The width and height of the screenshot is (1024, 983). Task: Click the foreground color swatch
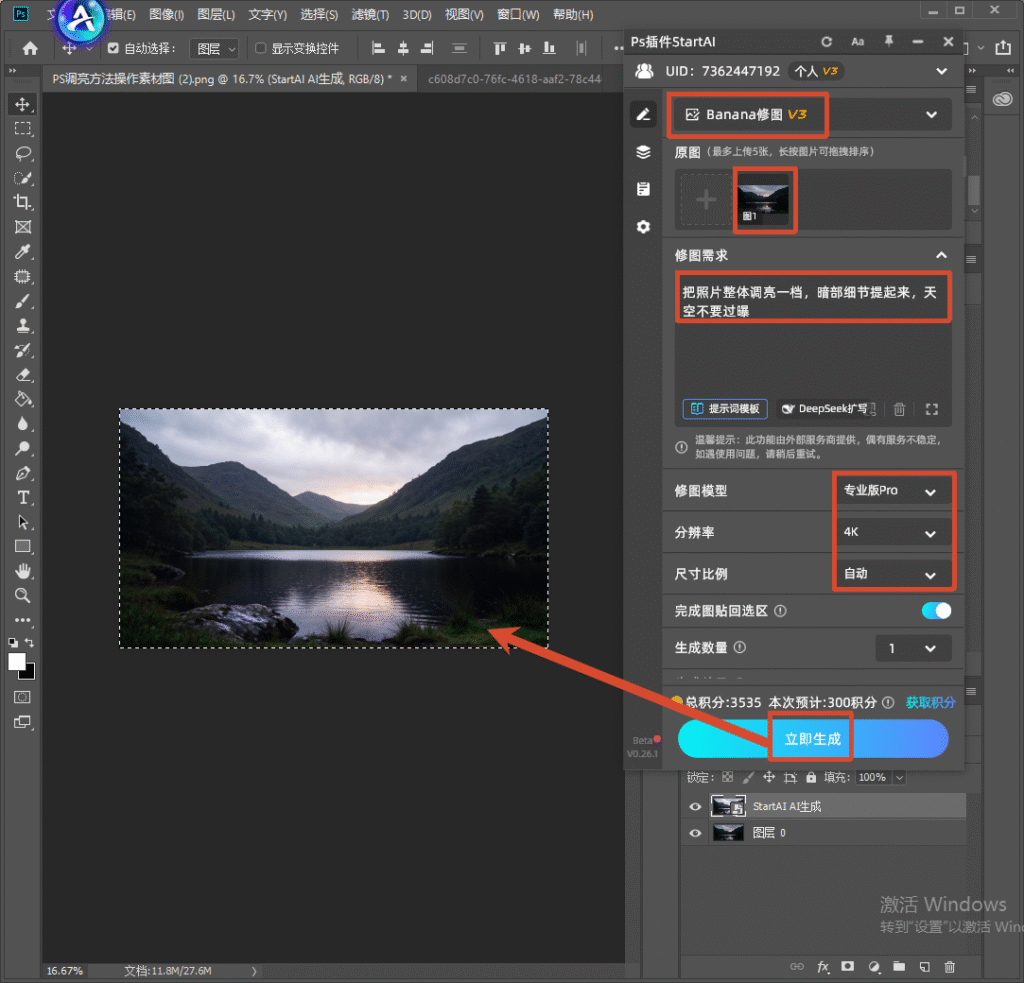pyautogui.click(x=17, y=662)
